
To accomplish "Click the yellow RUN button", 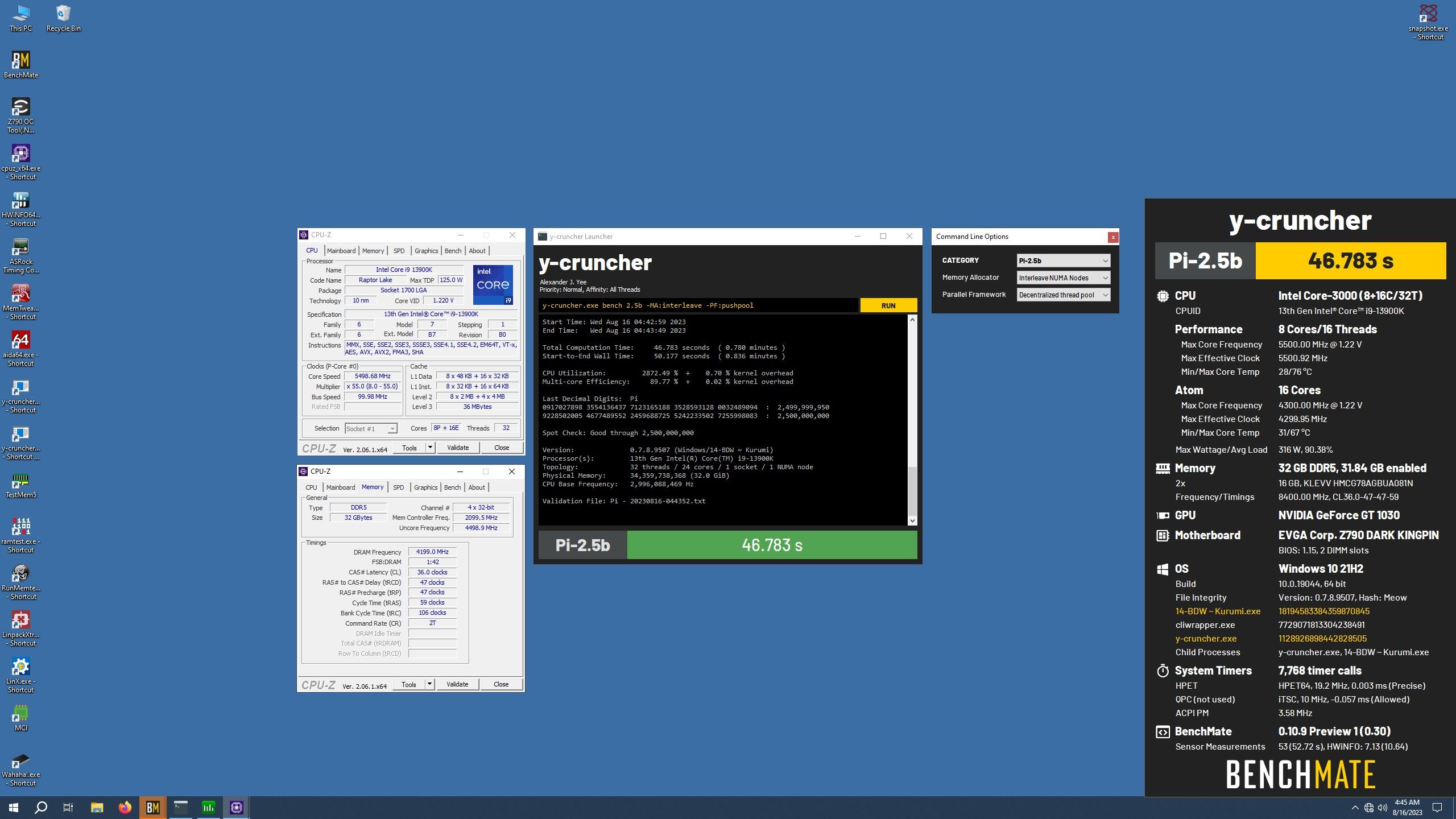I will [x=888, y=305].
